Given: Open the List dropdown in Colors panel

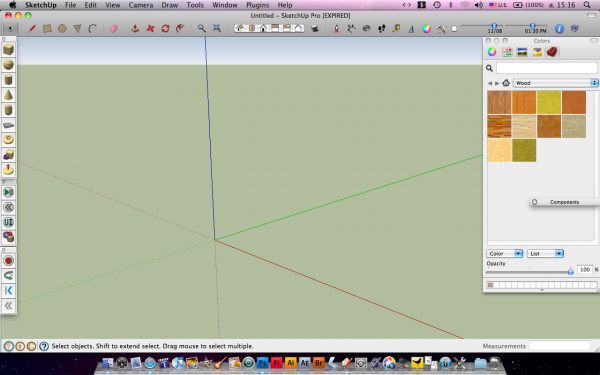Looking at the screenshot, I should point(545,253).
